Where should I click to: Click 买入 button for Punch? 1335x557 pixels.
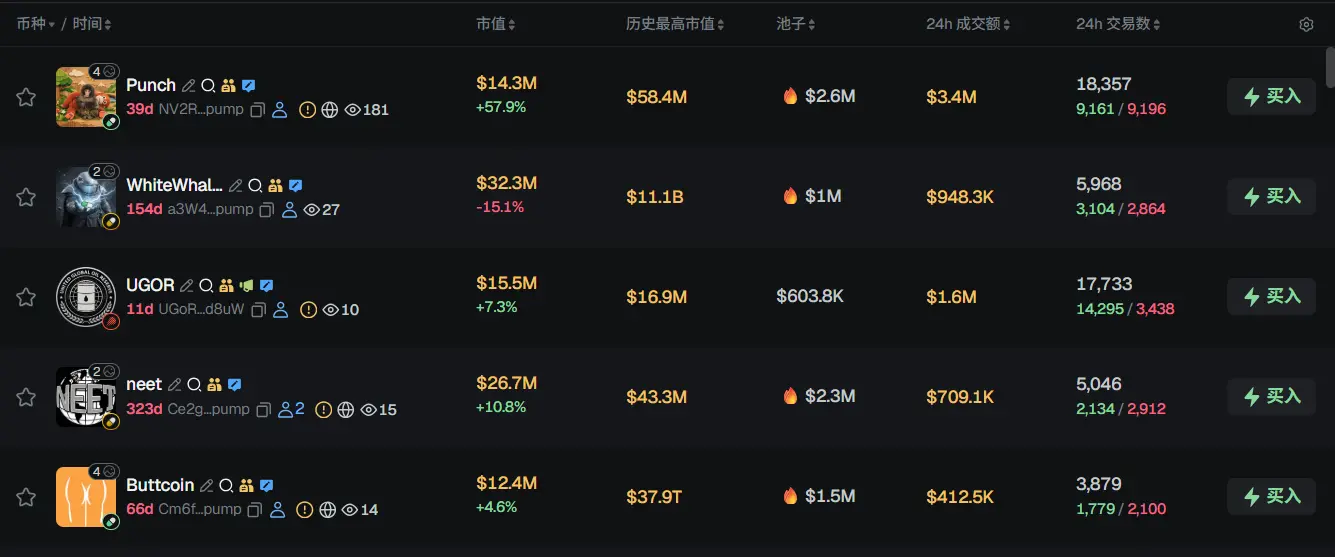[1271, 97]
